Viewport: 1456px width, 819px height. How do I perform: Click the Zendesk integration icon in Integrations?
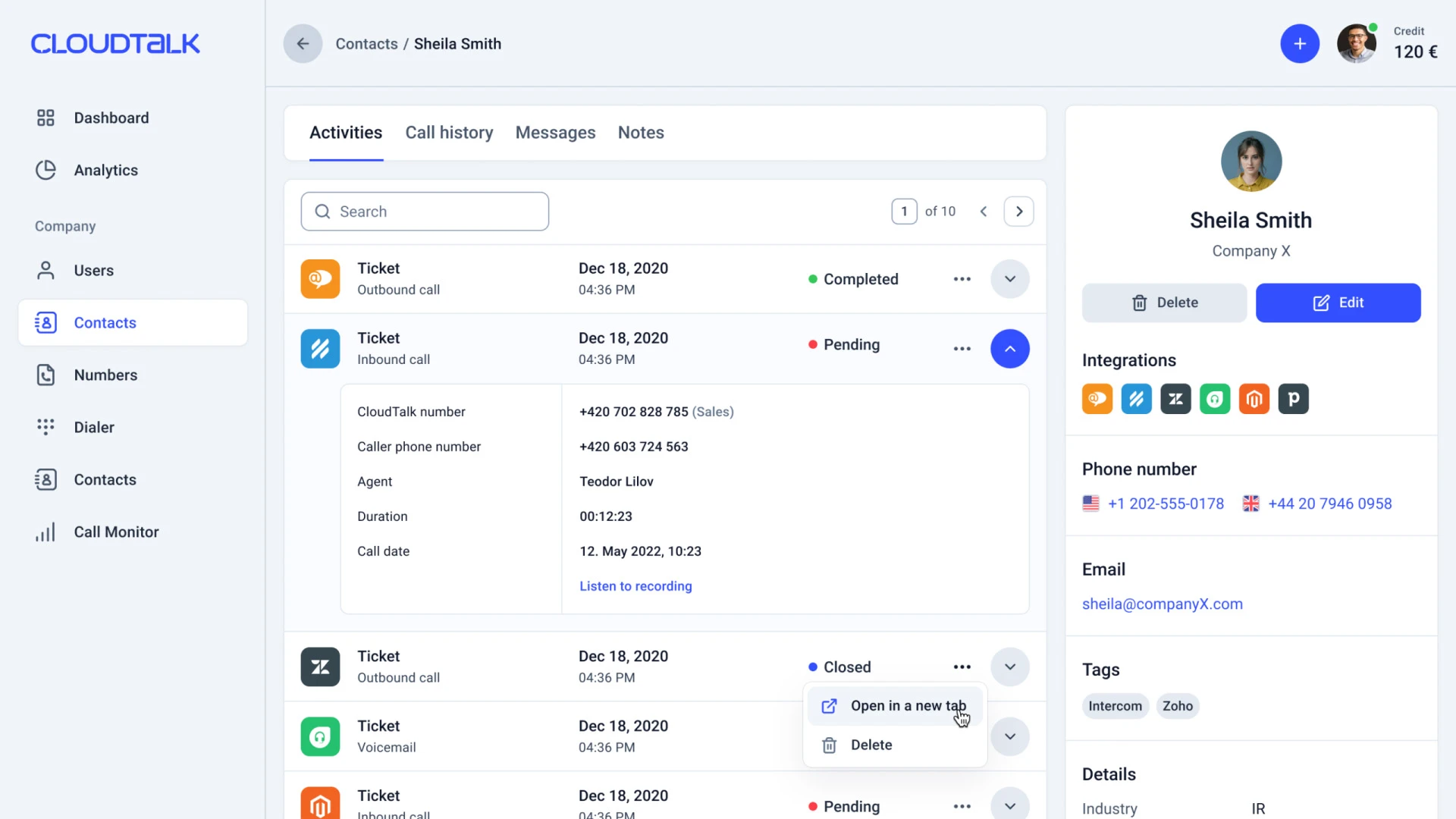(1175, 399)
